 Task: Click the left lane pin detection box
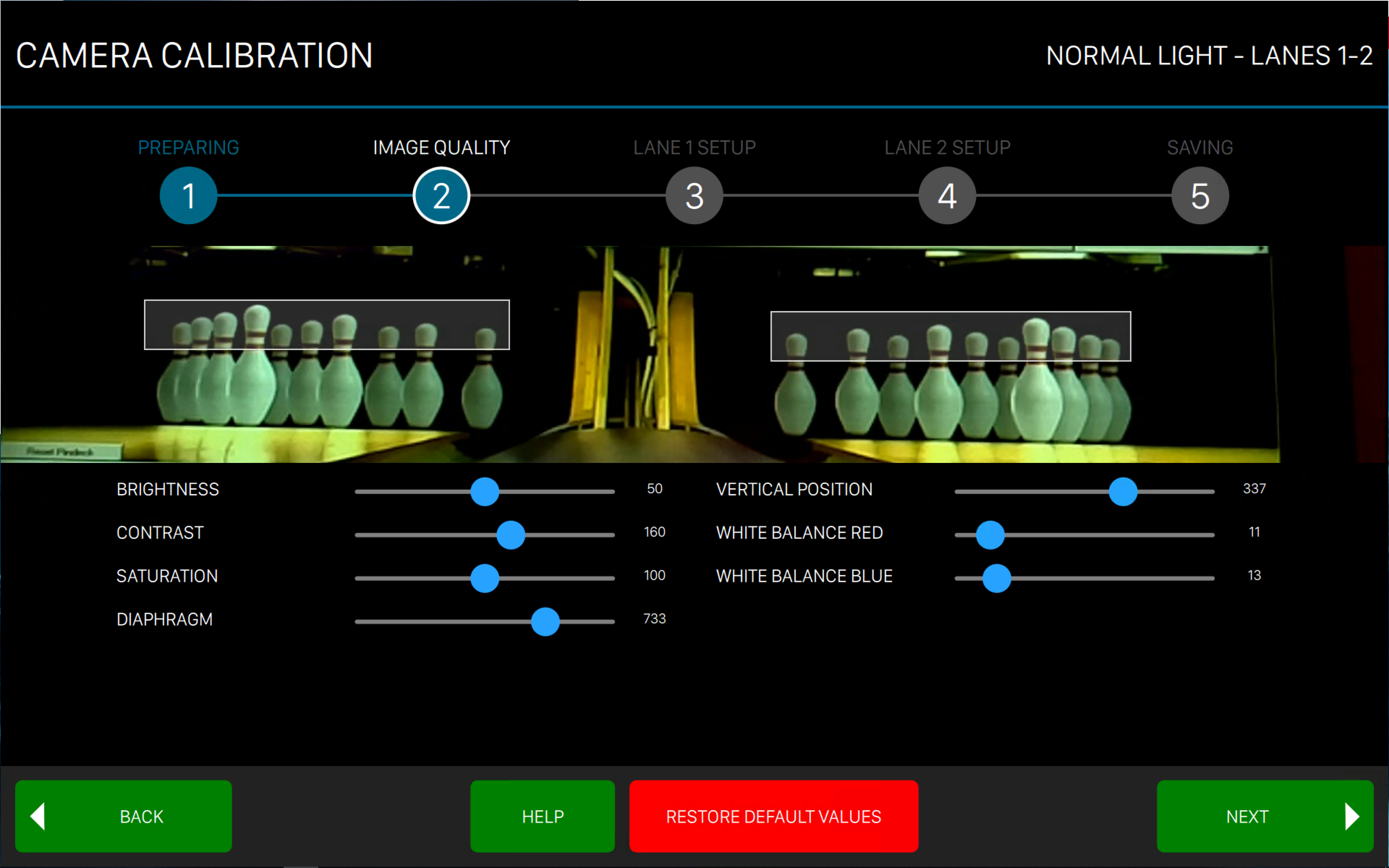click(x=327, y=324)
